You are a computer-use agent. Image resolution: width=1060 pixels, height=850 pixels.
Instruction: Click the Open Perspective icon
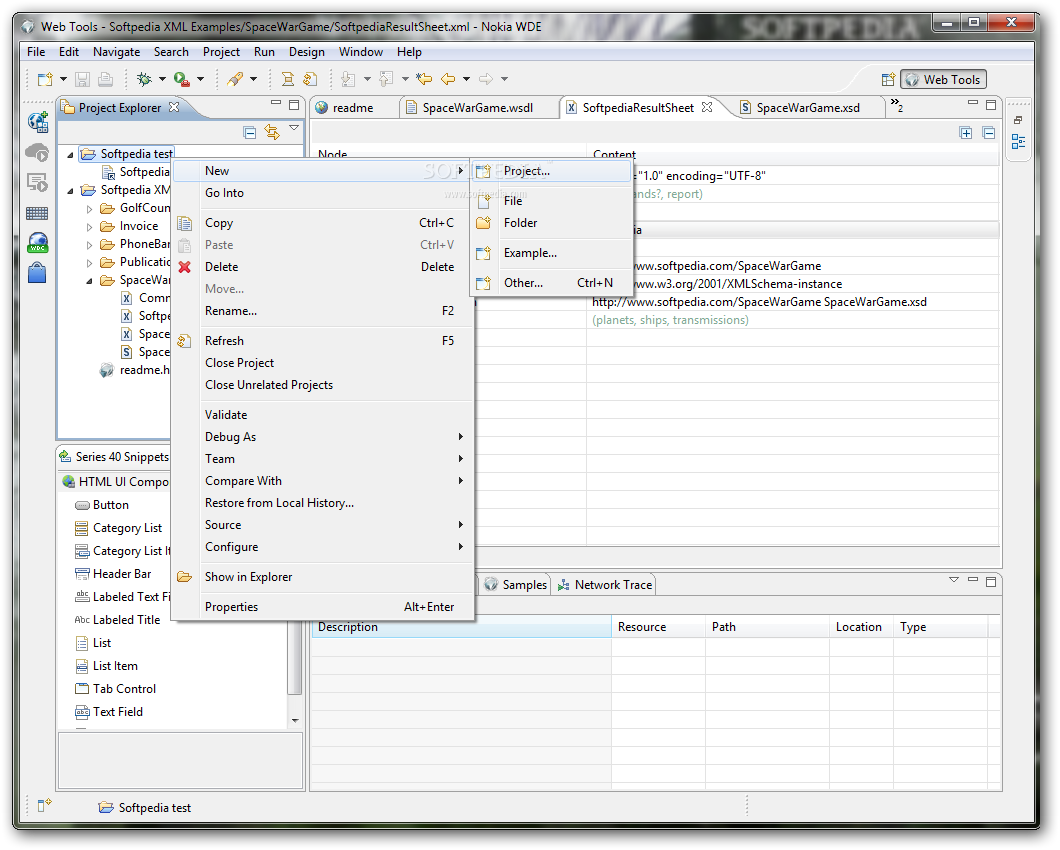click(888, 79)
